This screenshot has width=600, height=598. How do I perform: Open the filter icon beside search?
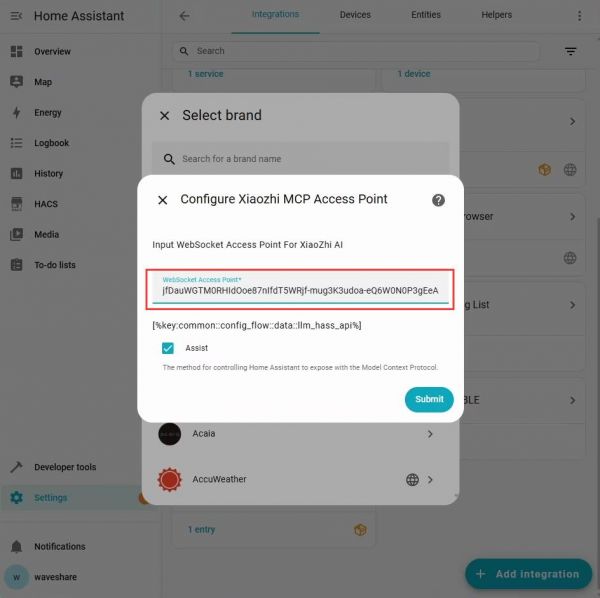(x=570, y=51)
